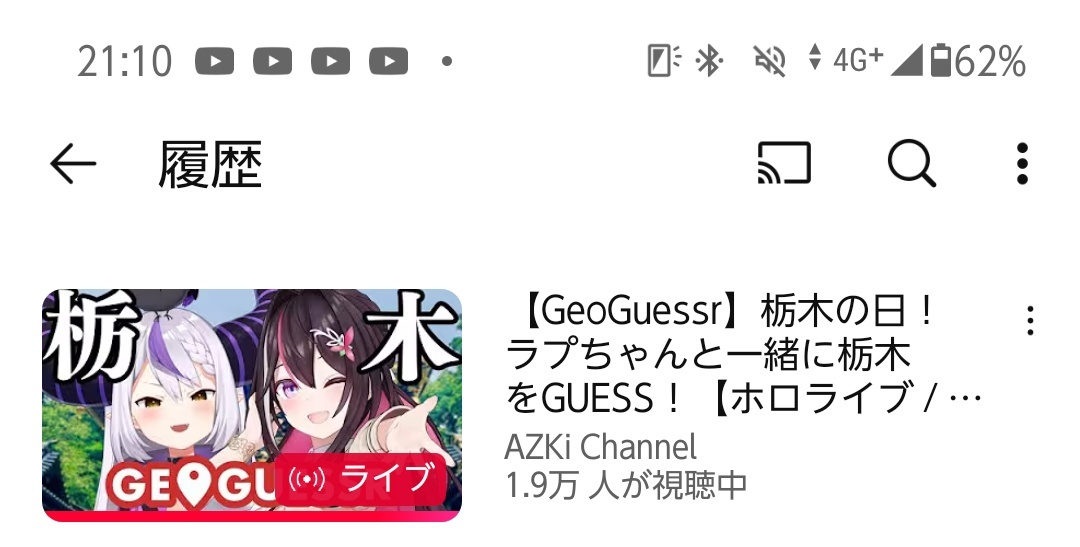The height and width of the screenshot is (547, 1080).
Task: Tap the first YouTube notification icon in status bar
Action: (x=214, y=61)
